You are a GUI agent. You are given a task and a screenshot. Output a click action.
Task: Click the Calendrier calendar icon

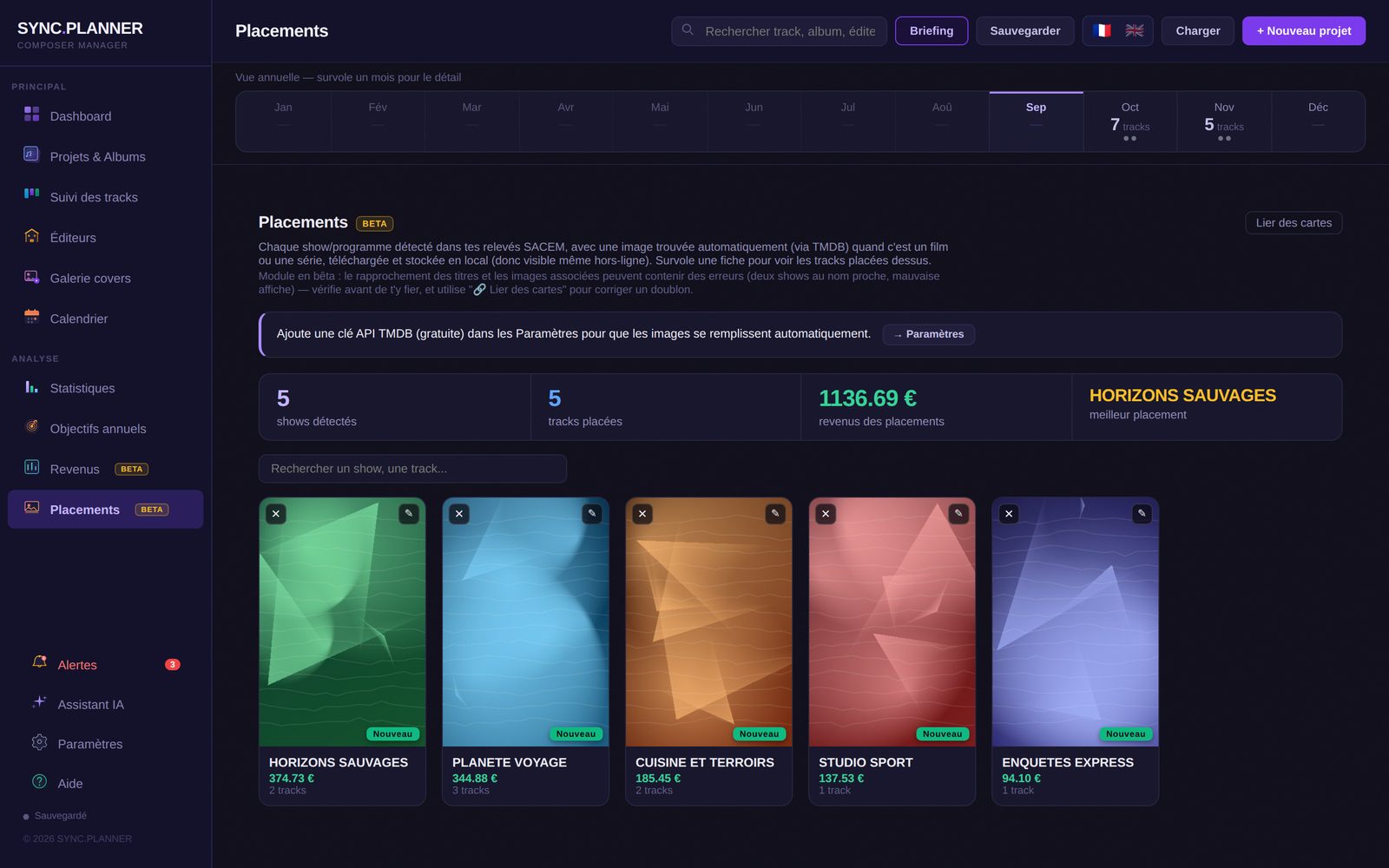31,317
